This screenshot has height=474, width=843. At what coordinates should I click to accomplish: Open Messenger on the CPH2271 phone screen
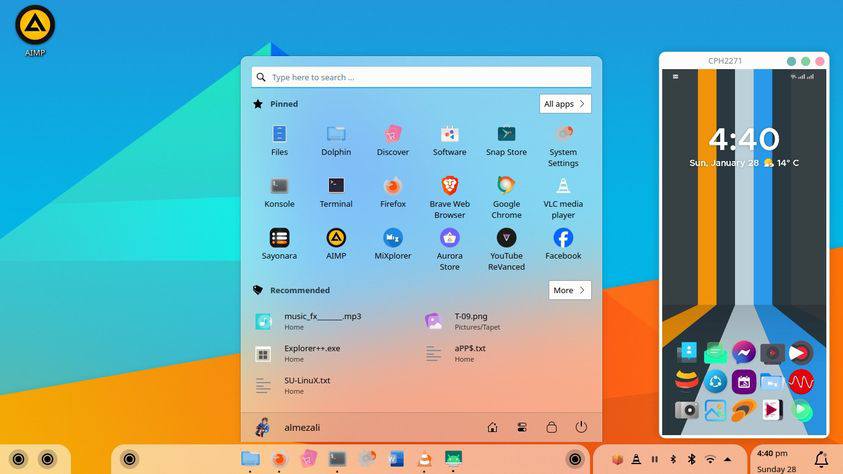[x=744, y=353]
